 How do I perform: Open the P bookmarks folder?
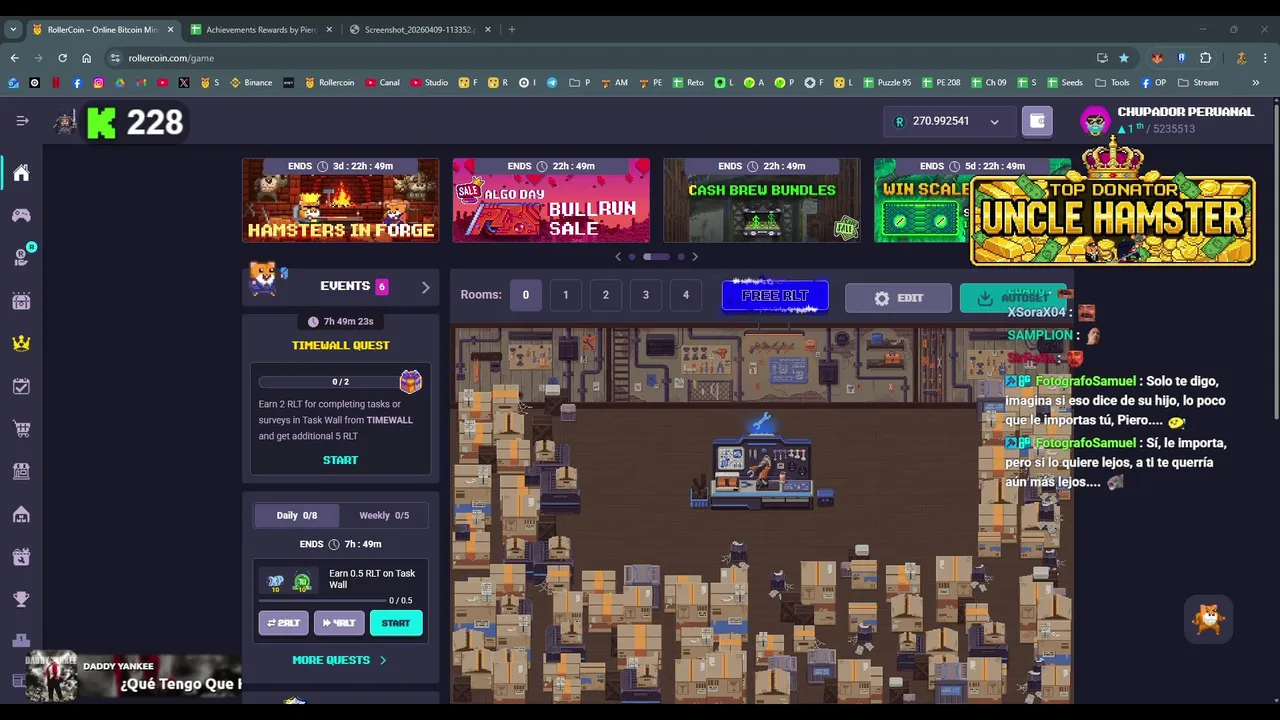click(x=579, y=82)
